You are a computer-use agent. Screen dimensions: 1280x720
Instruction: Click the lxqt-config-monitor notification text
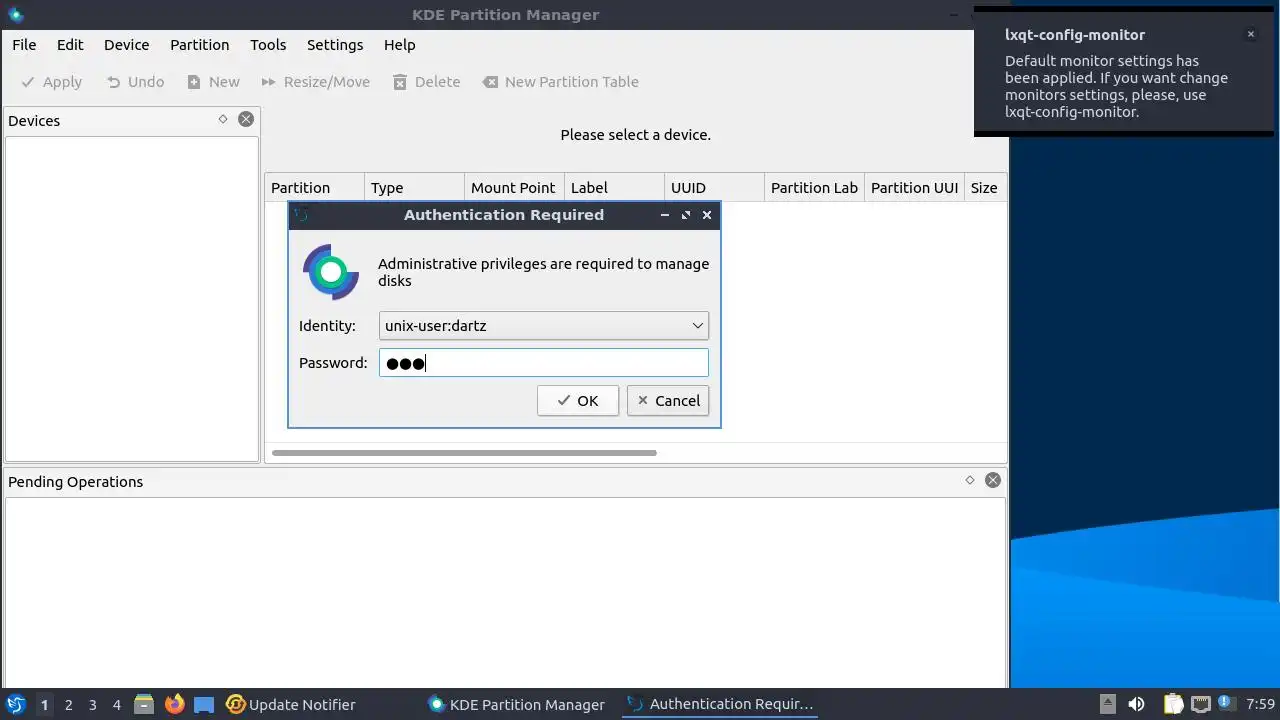click(1116, 86)
